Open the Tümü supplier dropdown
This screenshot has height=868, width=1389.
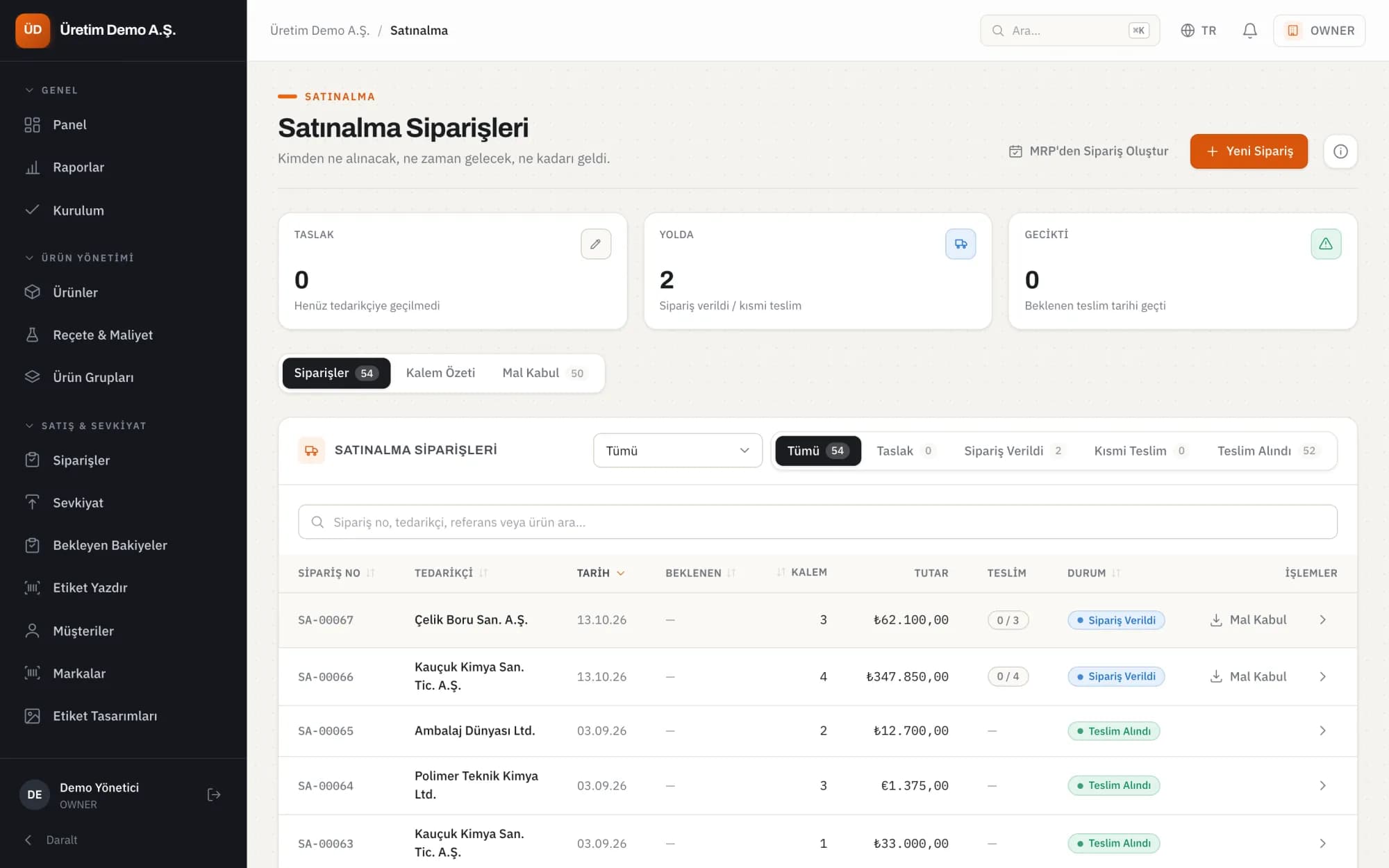(x=678, y=451)
